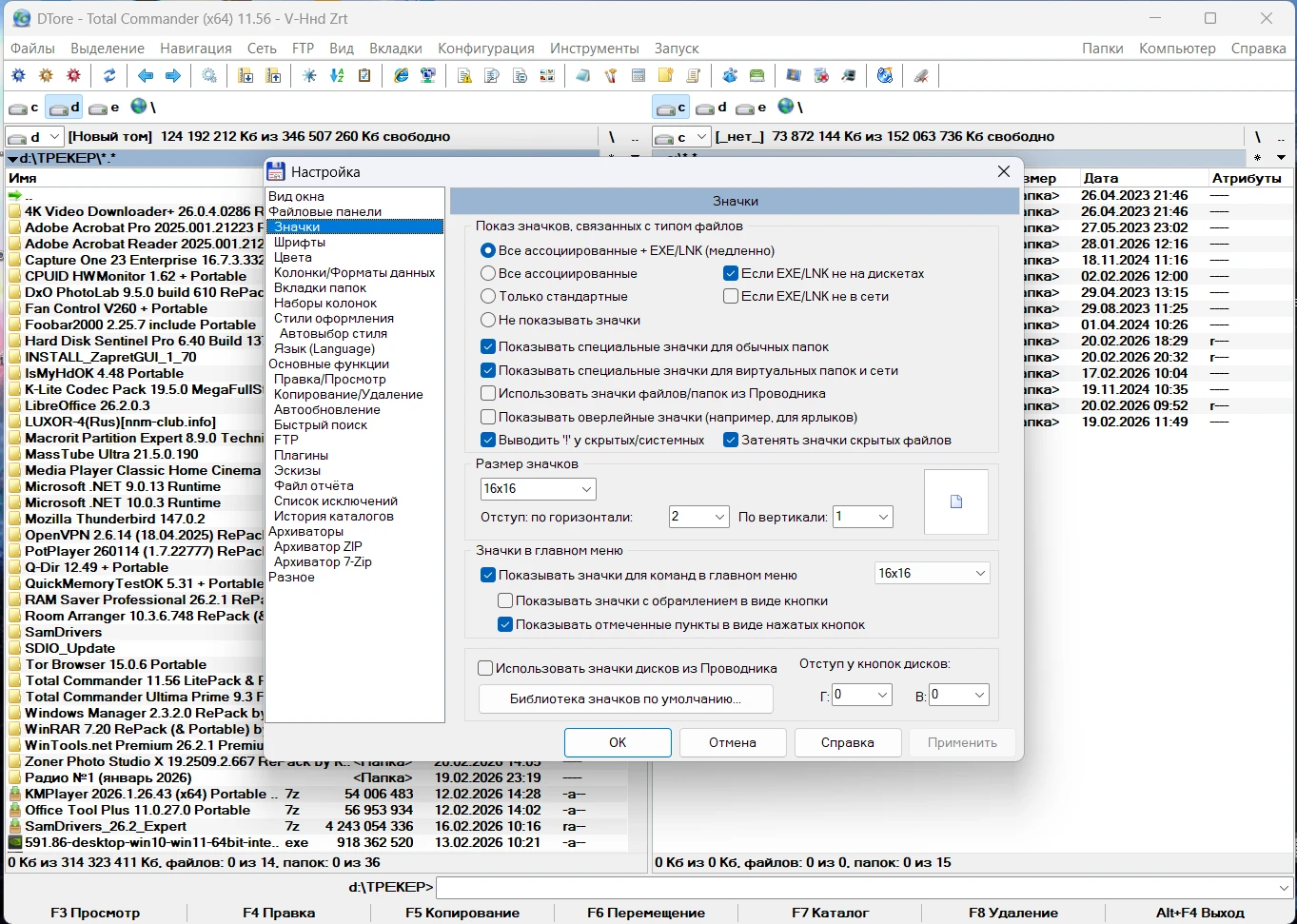Viewport: 1297px width, 924px height.
Task: Enable 'Использовать значки файлов/папок из Проводника' checkbox
Action: coord(488,394)
